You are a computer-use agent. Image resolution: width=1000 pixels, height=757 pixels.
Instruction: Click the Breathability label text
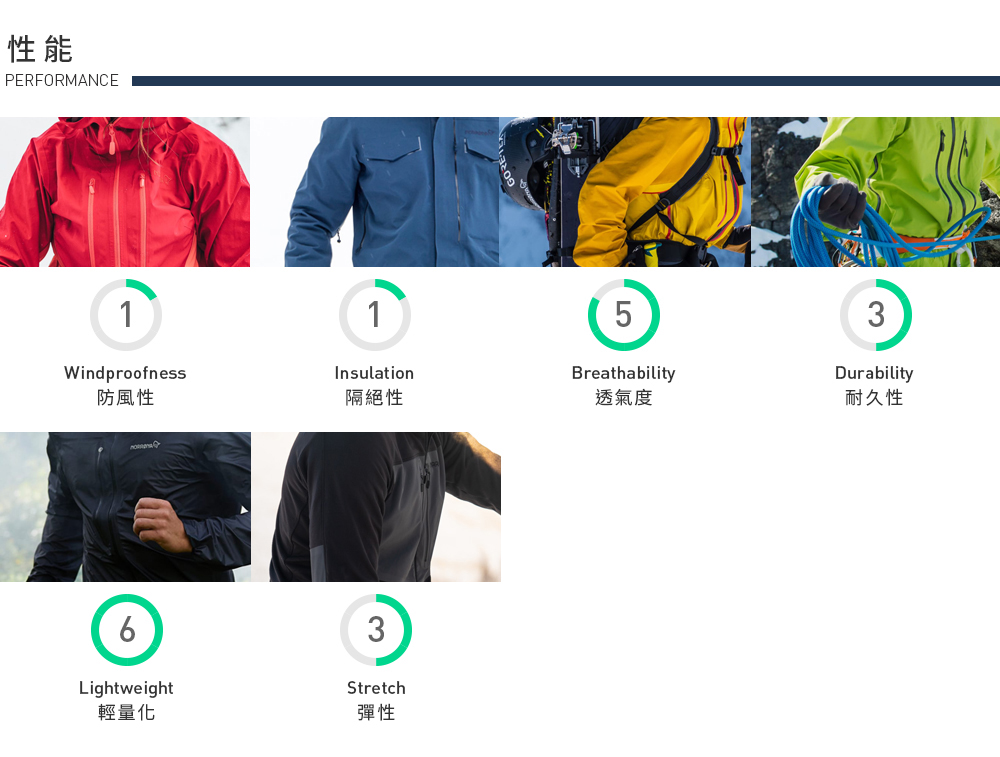tap(624, 373)
